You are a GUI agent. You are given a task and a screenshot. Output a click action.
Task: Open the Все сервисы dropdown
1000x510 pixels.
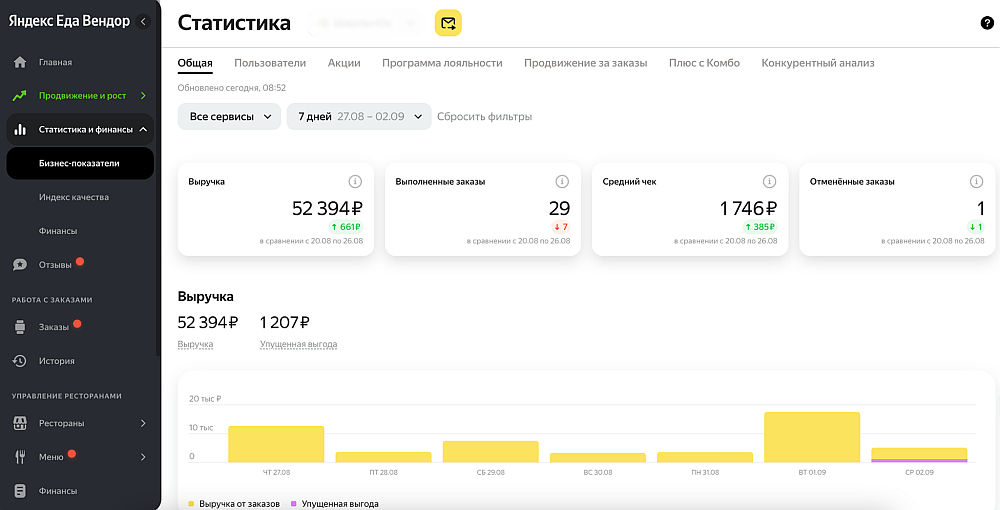pyautogui.click(x=230, y=117)
